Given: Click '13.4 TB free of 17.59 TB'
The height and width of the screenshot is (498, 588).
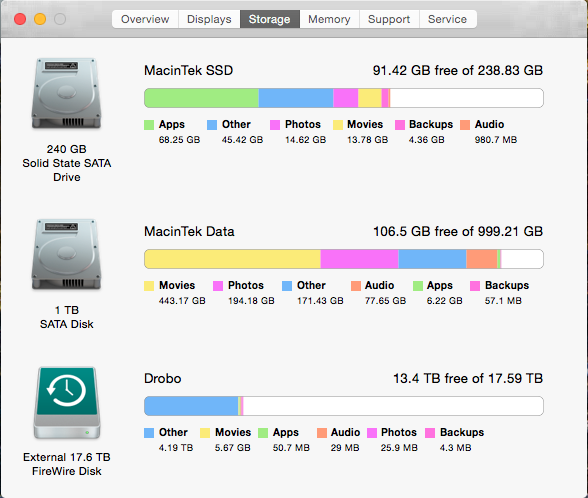Looking at the screenshot, I should [x=468, y=379].
